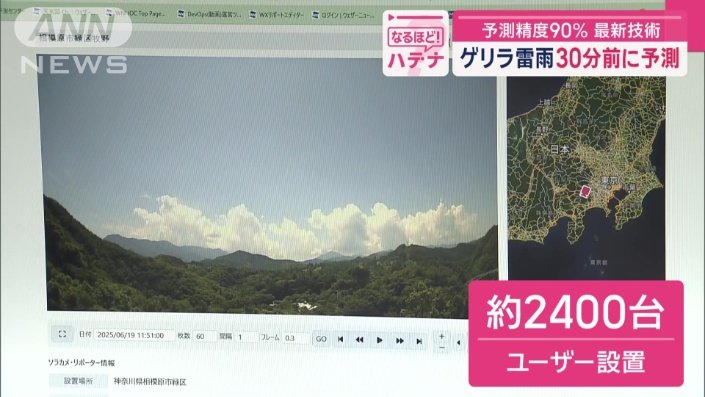Click the left arrow next to zoom controls
The height and width of the screenshot is (397, 705).
pyautogui.click(x=458, y=343)
